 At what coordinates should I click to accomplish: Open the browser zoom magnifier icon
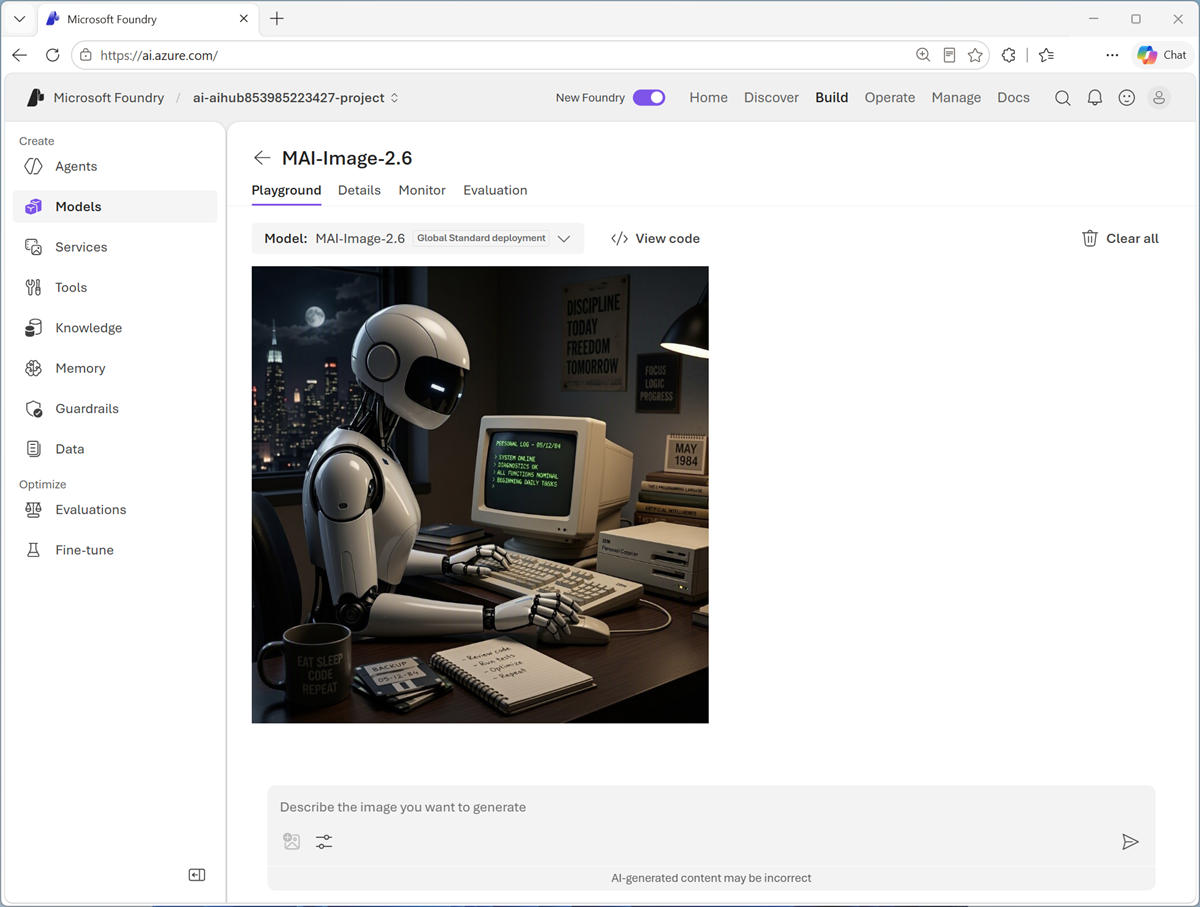click(923, 55)
